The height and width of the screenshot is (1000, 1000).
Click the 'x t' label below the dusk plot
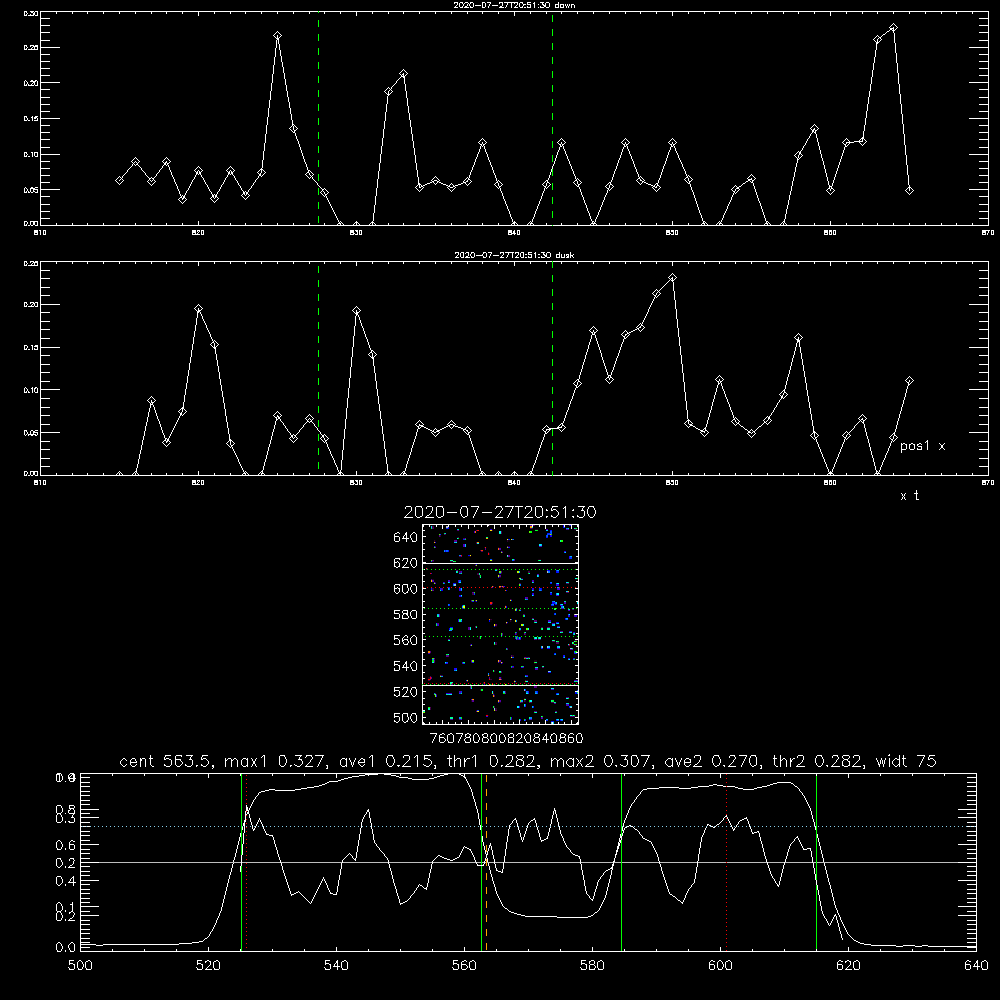point(909,496)
